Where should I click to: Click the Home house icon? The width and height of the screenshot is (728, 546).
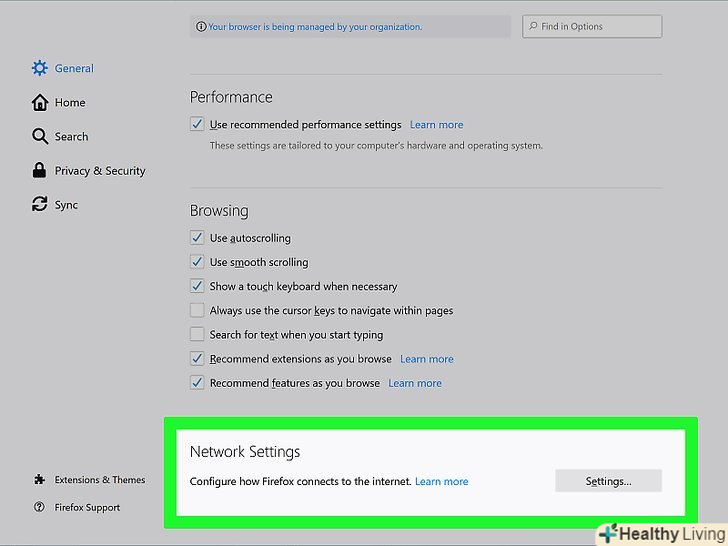(x=40, y=102)
